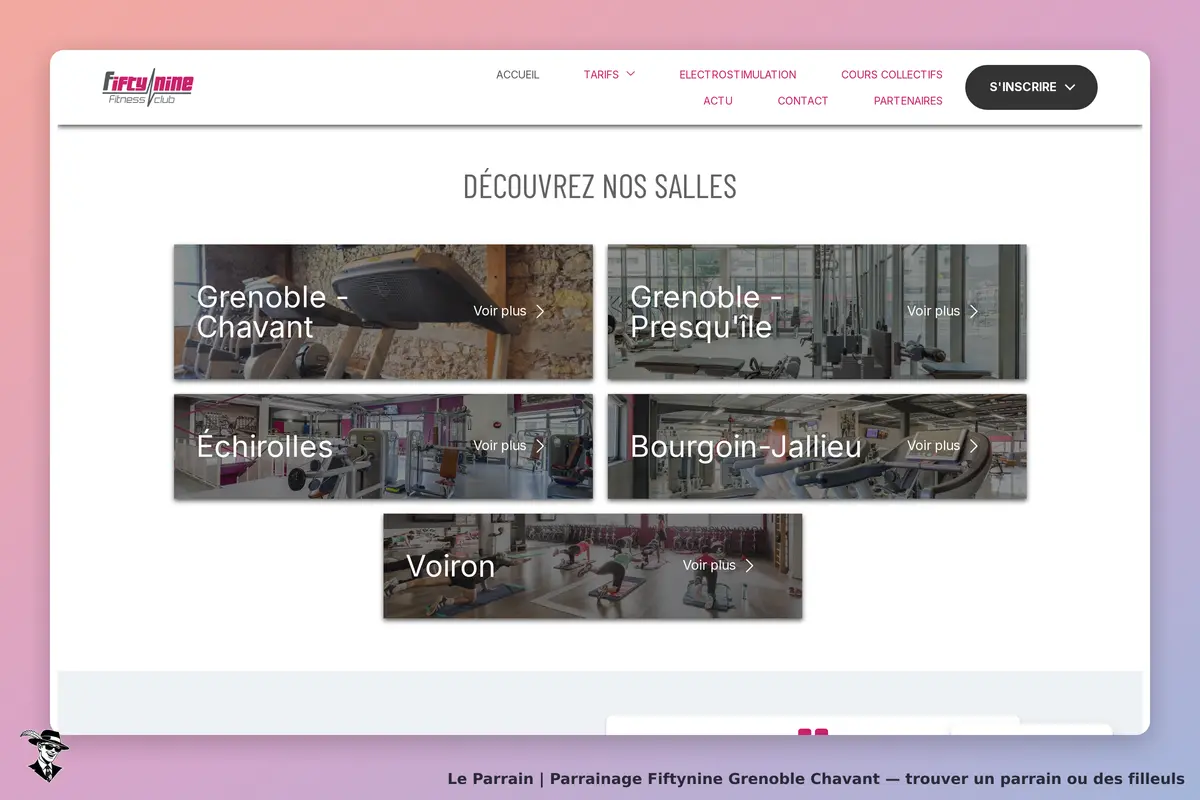
Task: Click the Le Parrain Parrainage Fiftynine caption
Action: click(816, 778)
